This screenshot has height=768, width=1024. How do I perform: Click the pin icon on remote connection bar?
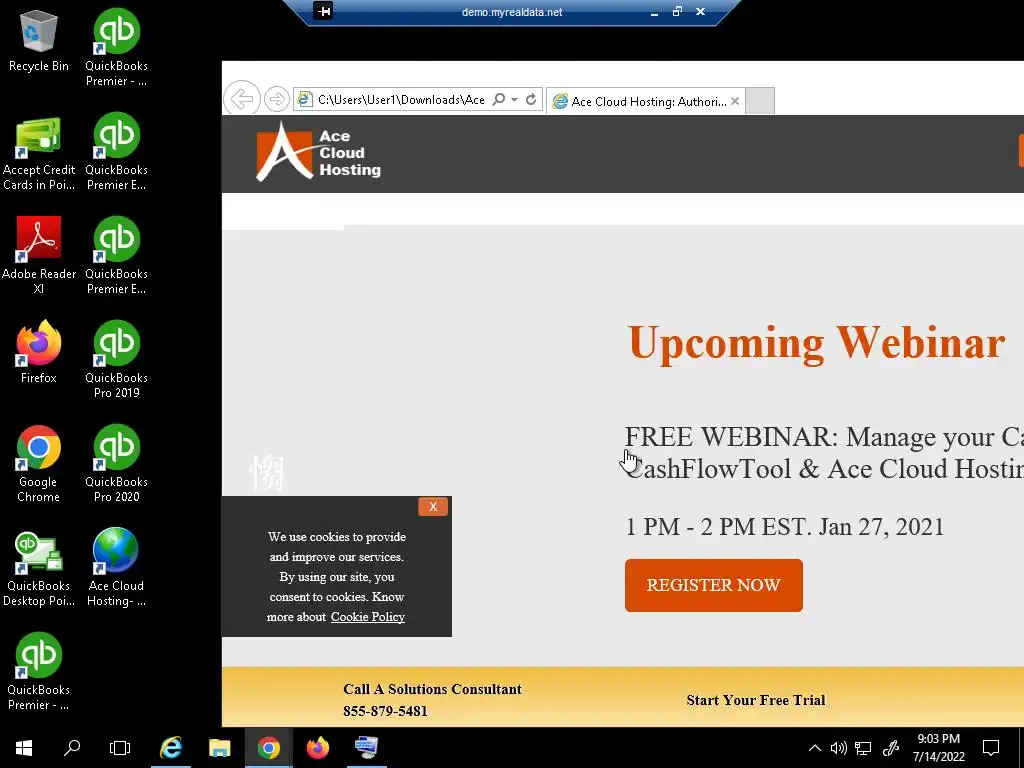323,11
